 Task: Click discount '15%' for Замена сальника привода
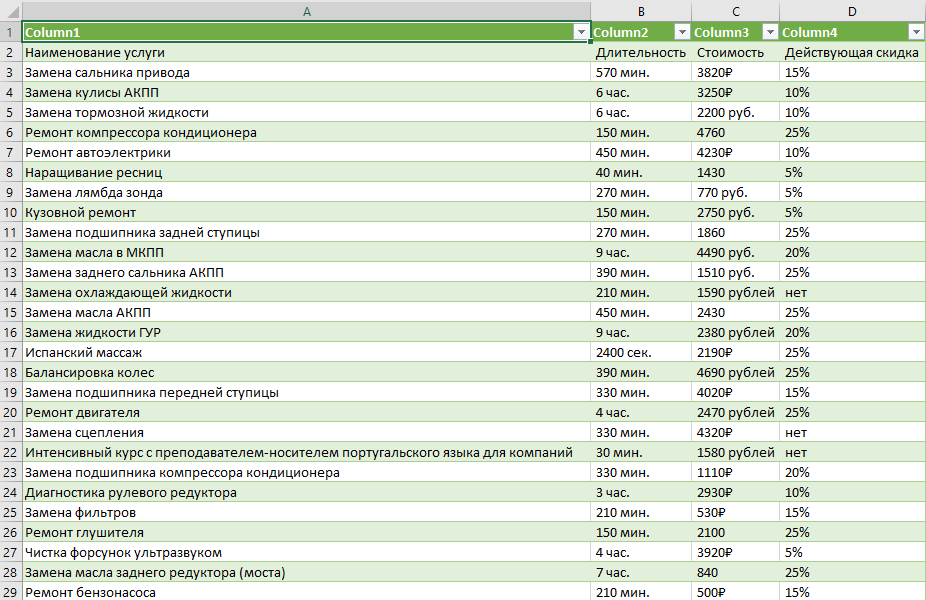(852, 73)
